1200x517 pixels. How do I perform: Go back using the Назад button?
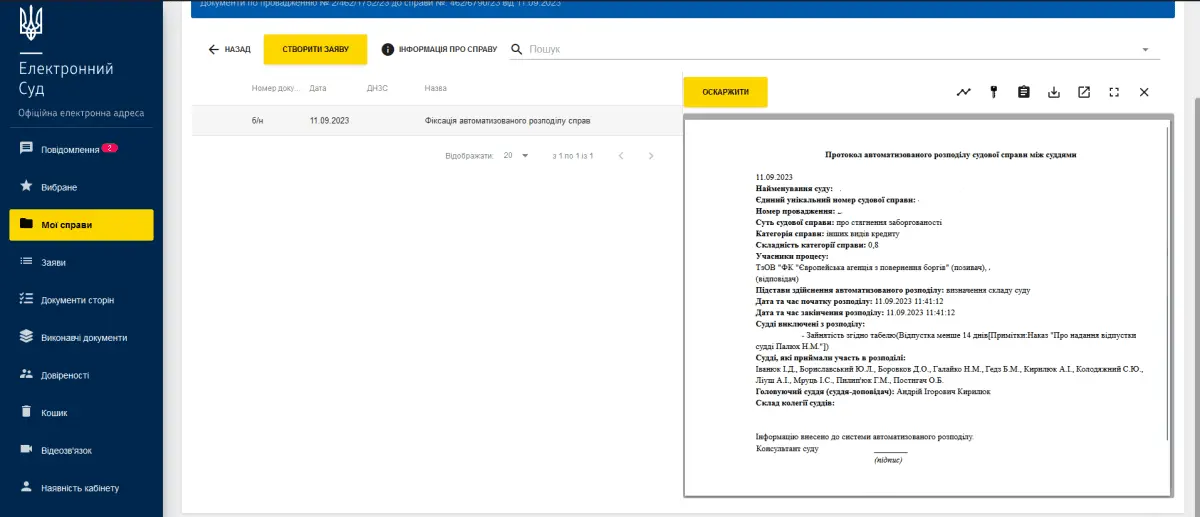tap(229, 49)
